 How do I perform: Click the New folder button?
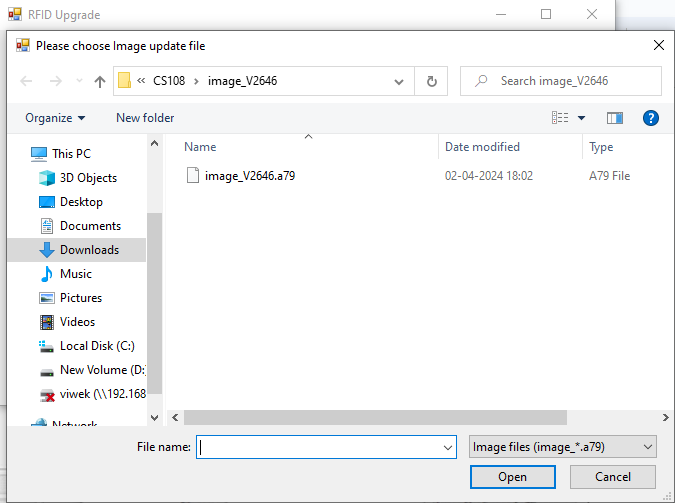(145, 118)
